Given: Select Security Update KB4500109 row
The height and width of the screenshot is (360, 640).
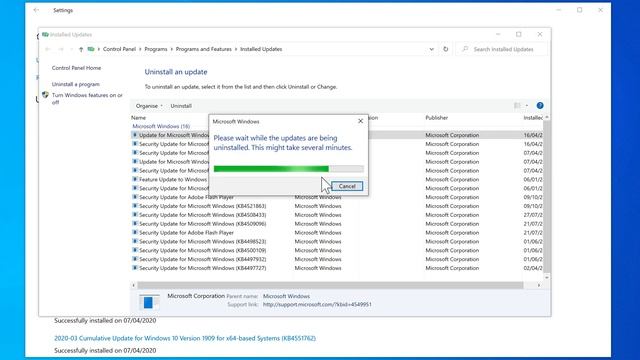Looking at the screenshot, I should click(x=337, y=250).
